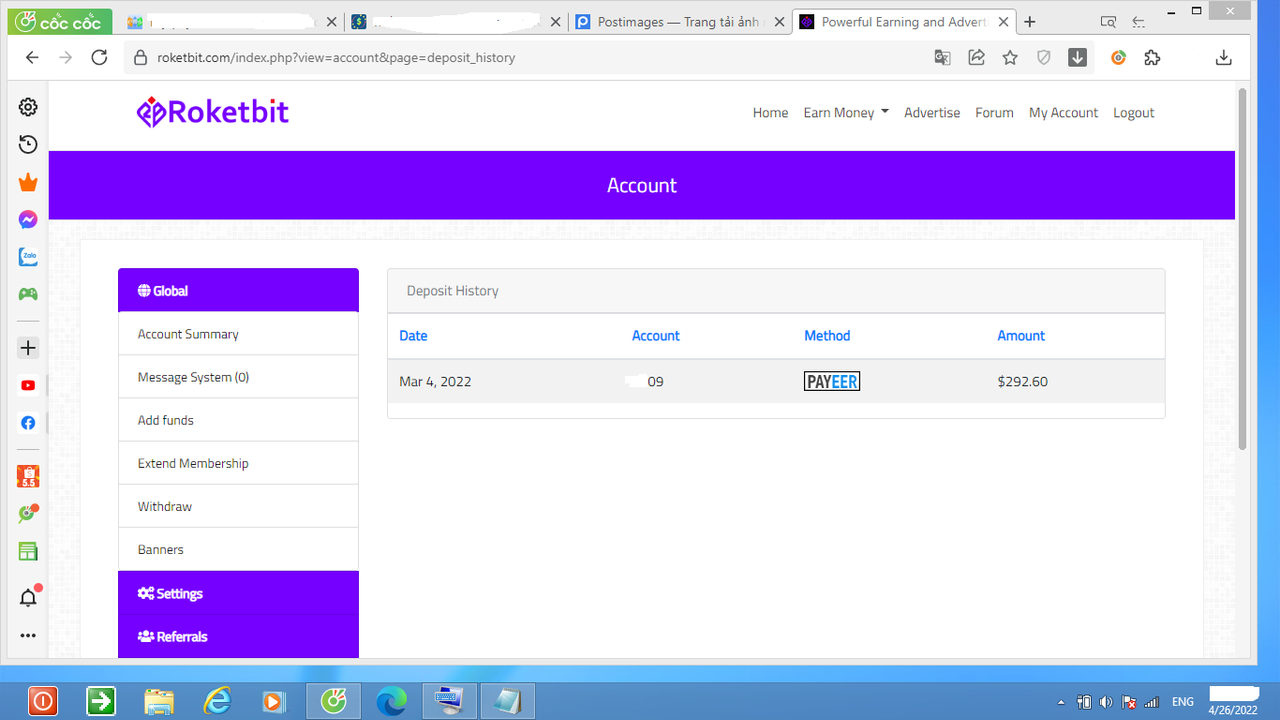This screenshot has width=1280, height=720.
Task: Click the orange crown sidebar icon
Action: click(x=28, y=182)
